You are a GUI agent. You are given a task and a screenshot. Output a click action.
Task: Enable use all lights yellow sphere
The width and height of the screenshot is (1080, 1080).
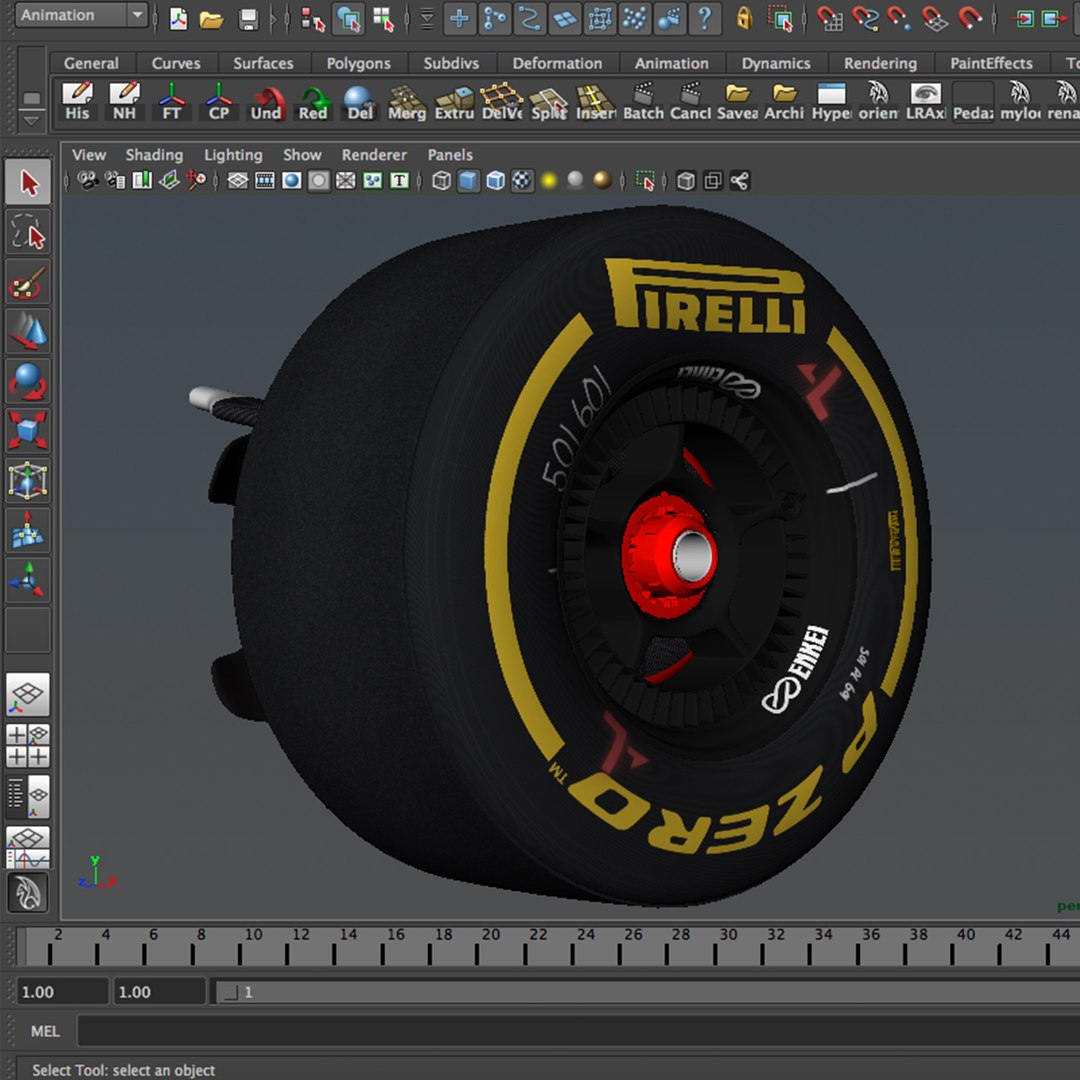[x=549, y=181]
